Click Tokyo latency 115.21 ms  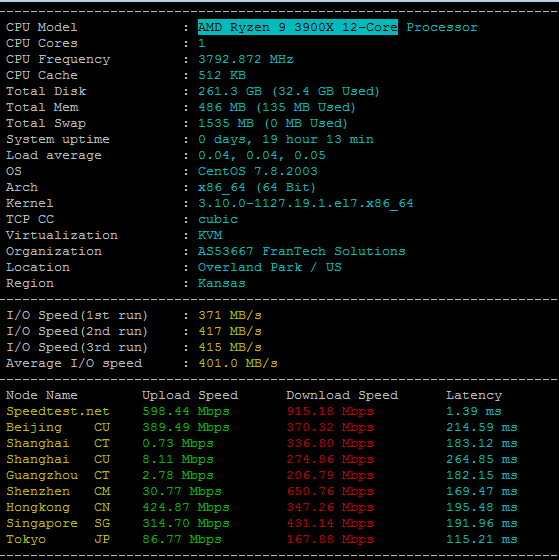(482, 539)
